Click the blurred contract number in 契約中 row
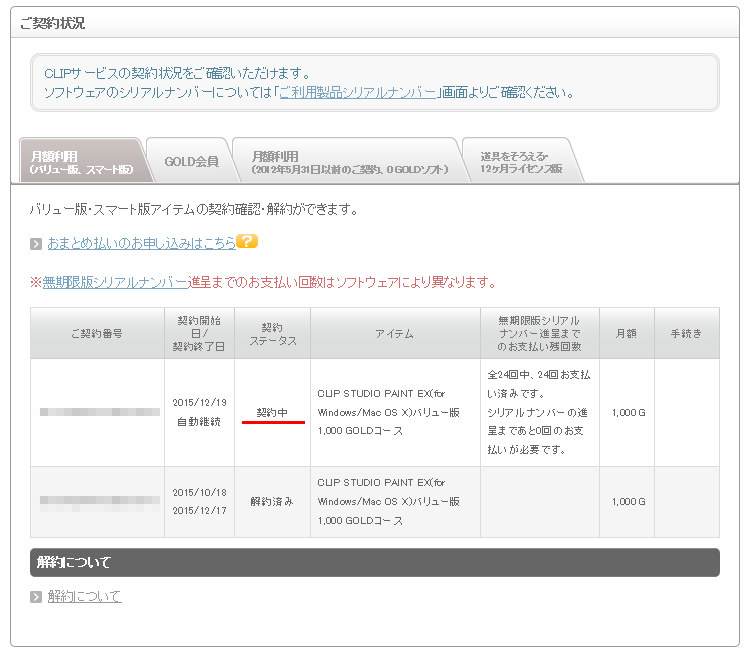The width and height of the screenshot is (752, 657). click(x=100, y=412)
